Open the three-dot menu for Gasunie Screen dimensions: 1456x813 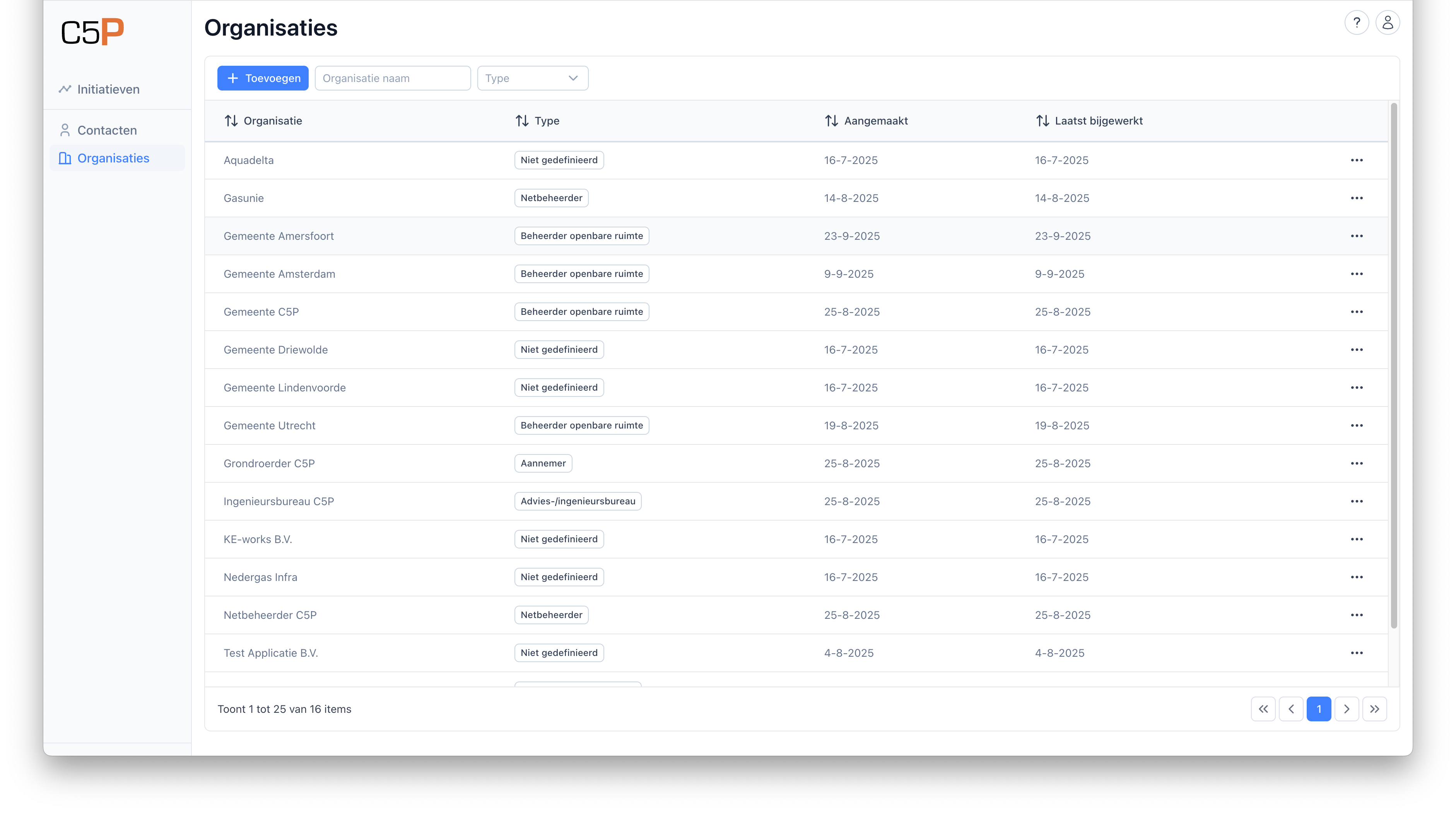pos(1357,198)
